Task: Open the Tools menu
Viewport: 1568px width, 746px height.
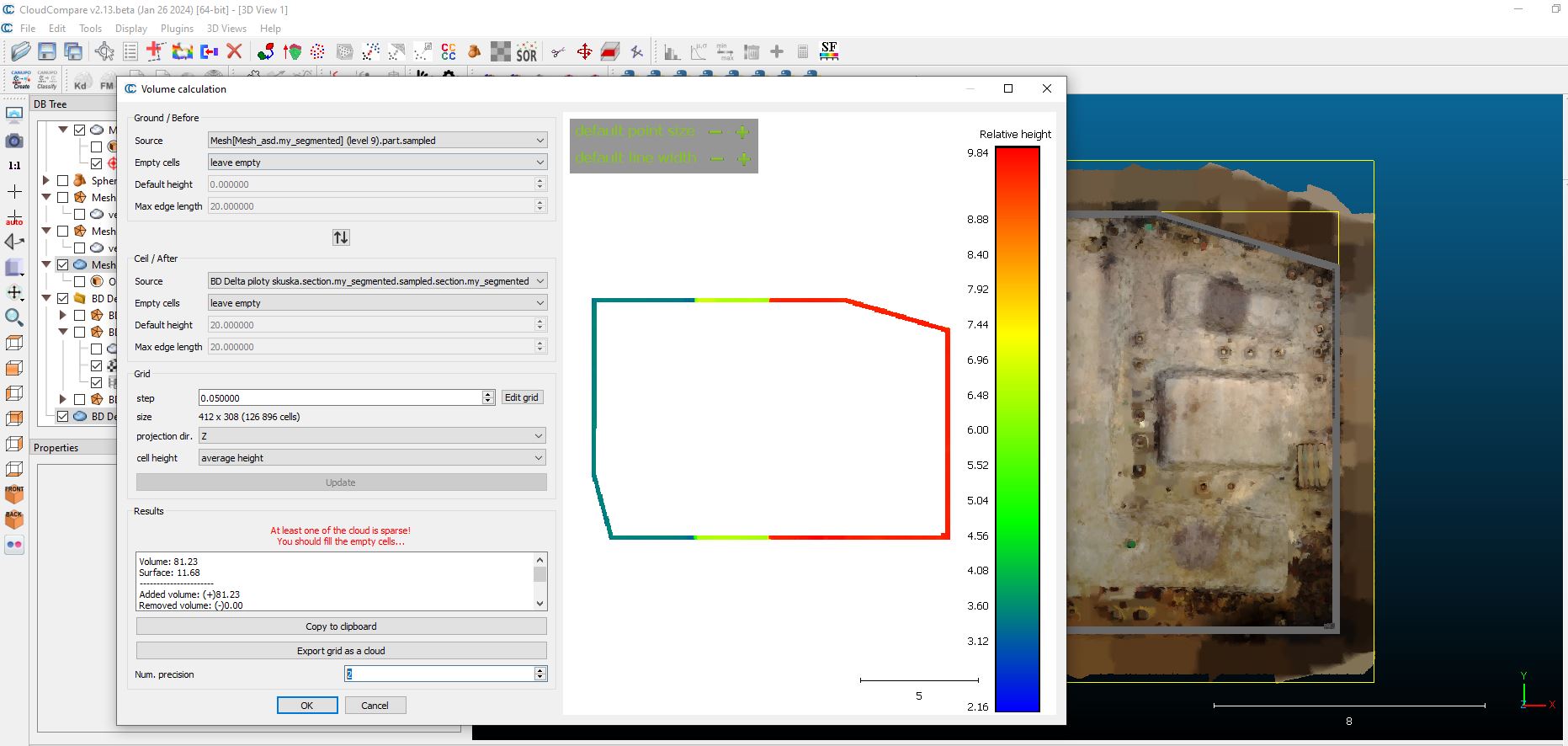Action: point(90,29)
